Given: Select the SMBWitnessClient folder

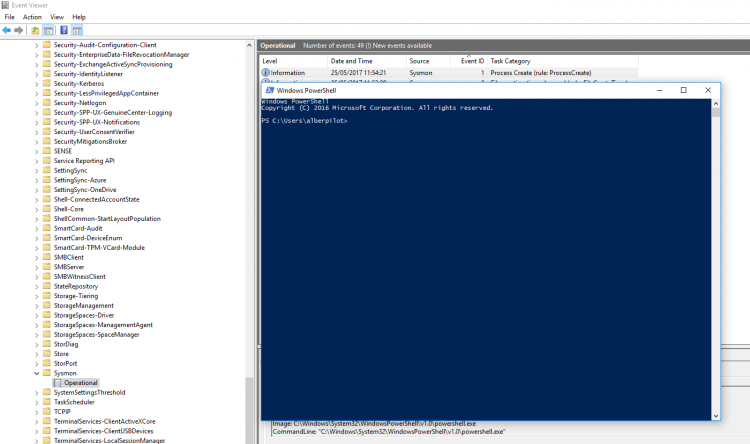Looking at the screenshot, I should click(79, 277).
